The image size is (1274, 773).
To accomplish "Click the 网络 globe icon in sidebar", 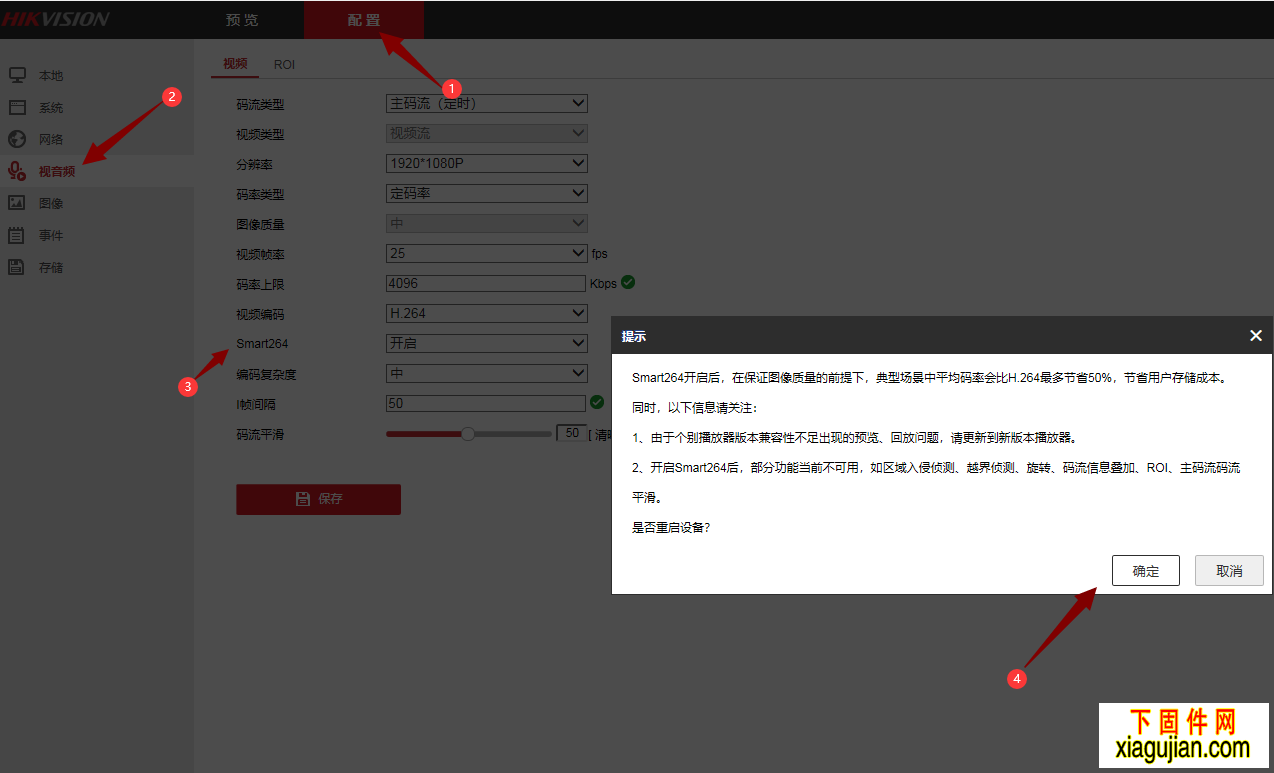I will (x=17, y=139).
